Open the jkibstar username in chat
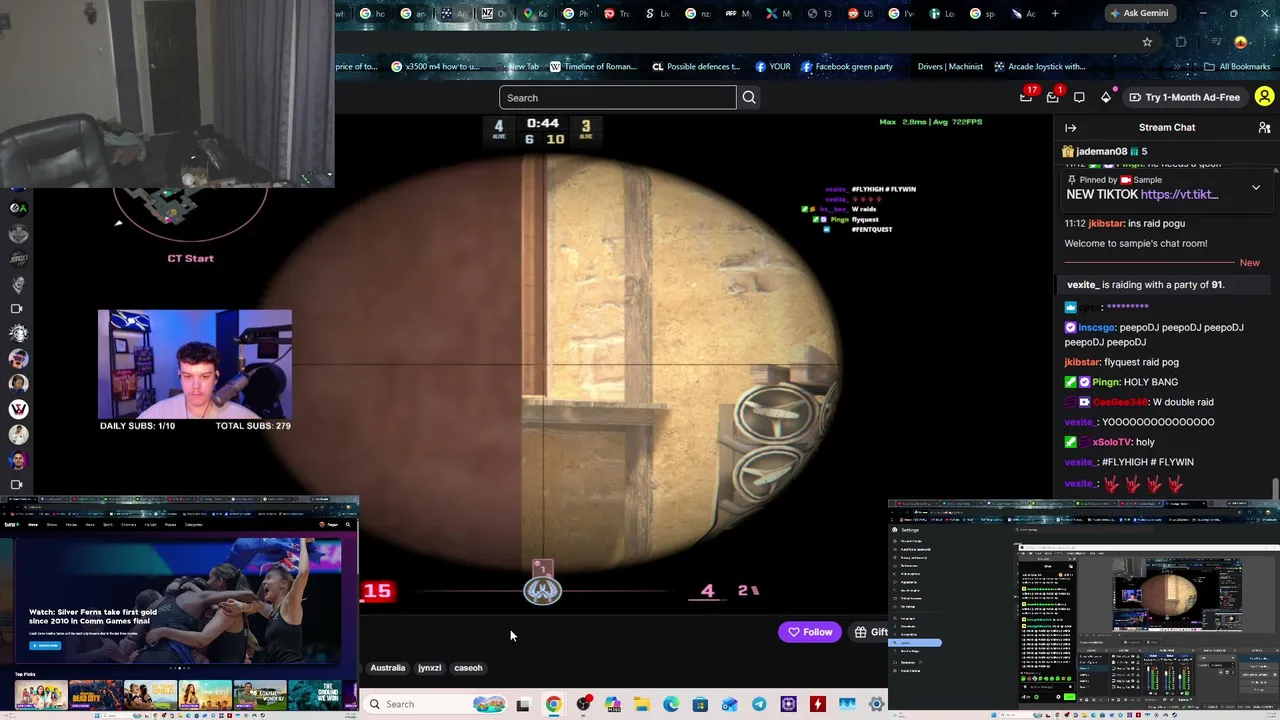1280x720 pixels. point(1107,224)
